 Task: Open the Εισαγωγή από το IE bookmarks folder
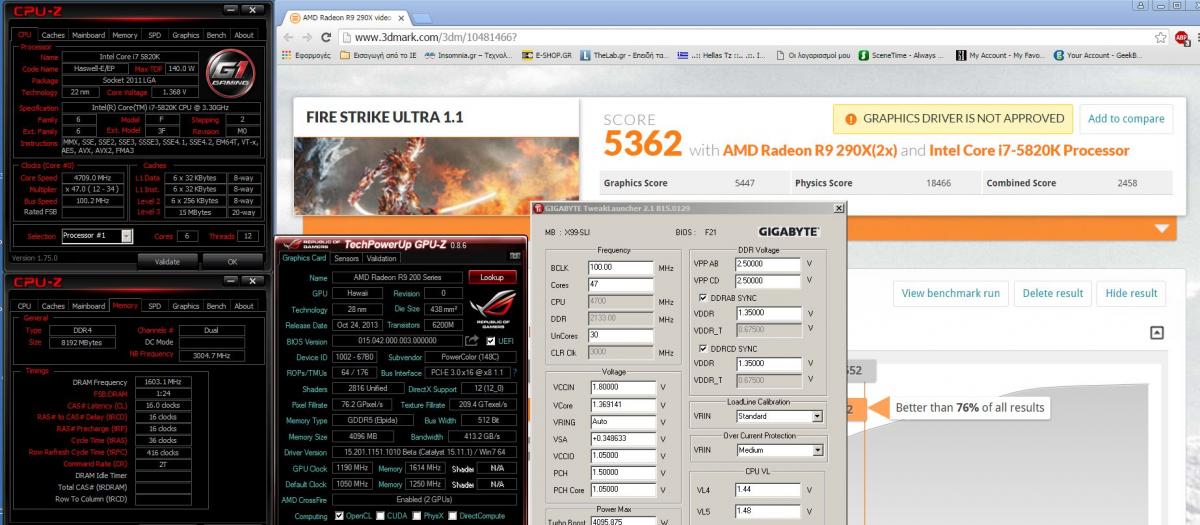[x=380, y=55]
